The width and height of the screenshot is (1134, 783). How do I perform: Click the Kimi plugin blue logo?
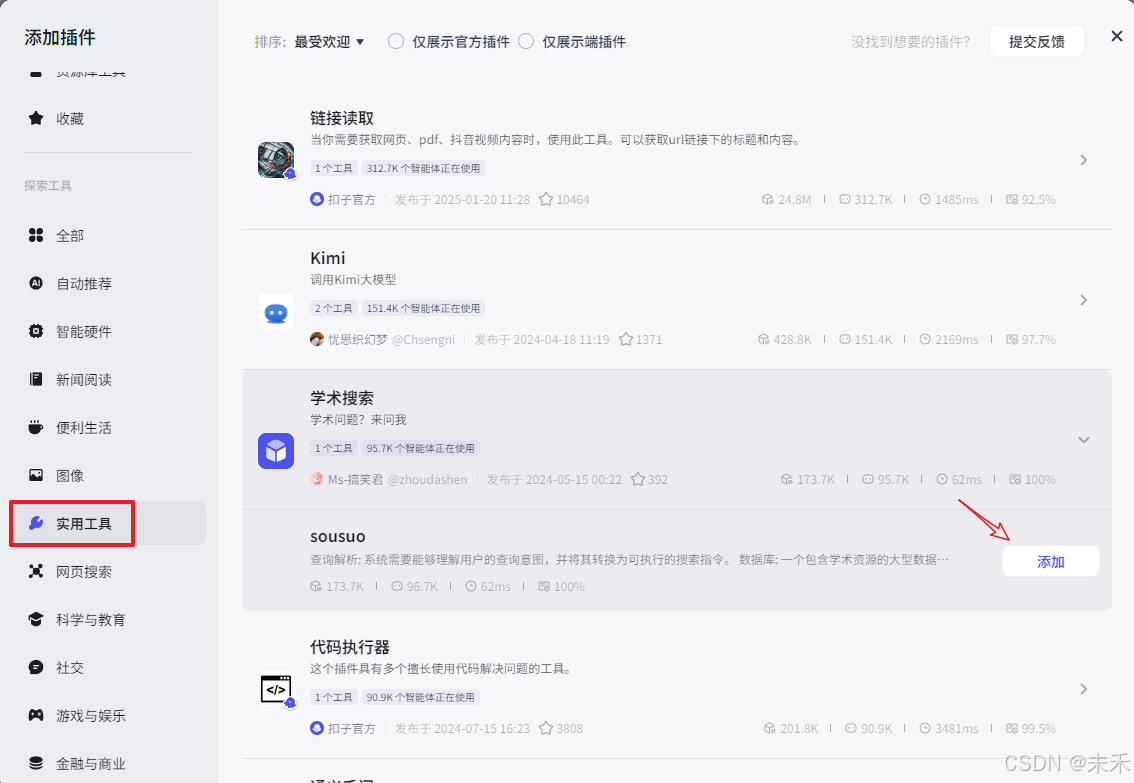(276, 312)
